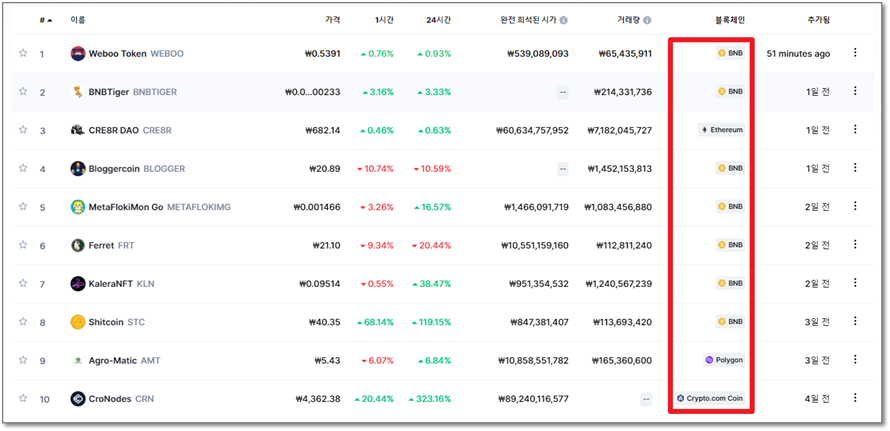Select BNB chain badge in Ferret row
Image resolution: width=890 pixels, height=431 pixels.
pos(730,245)
